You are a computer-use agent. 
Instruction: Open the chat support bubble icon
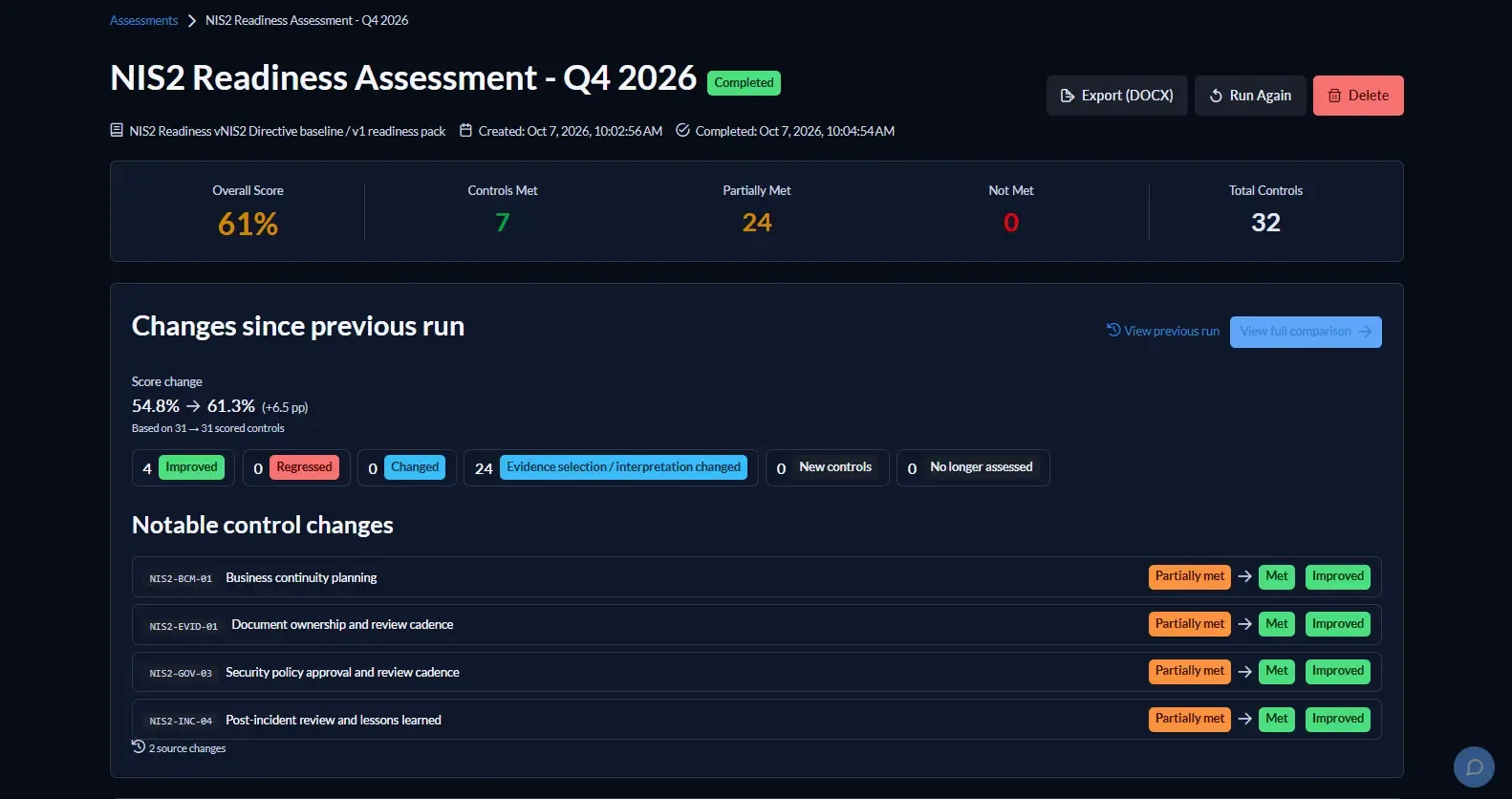click(1474, 767)
